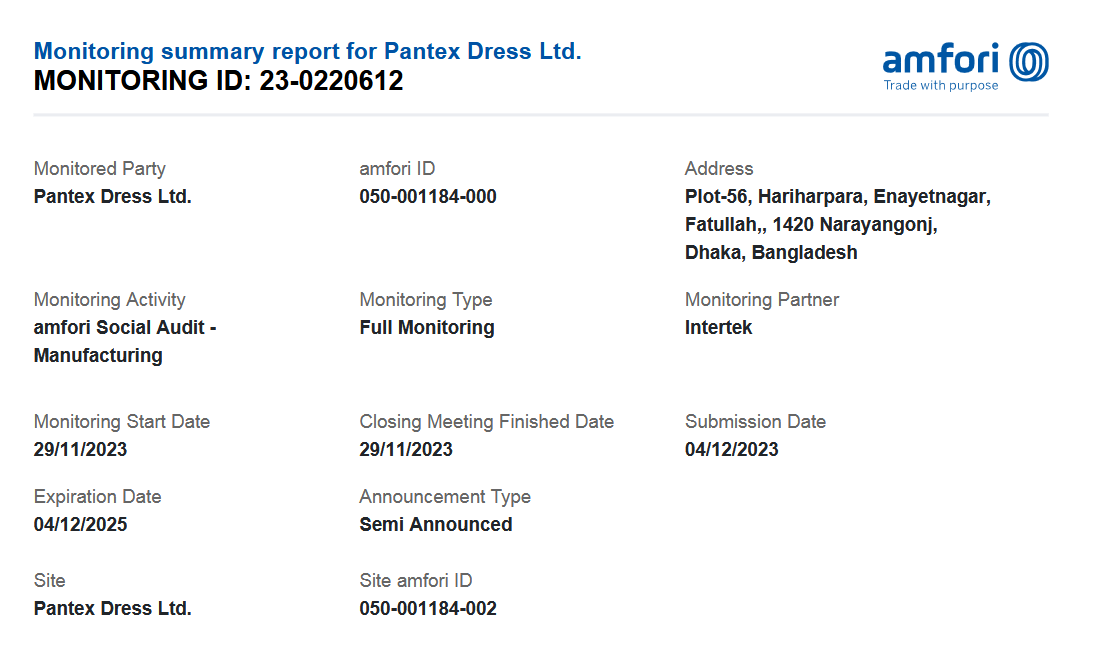
Task: Click the Submission Date 04/12/2023 value
Action: pos(731,450)
